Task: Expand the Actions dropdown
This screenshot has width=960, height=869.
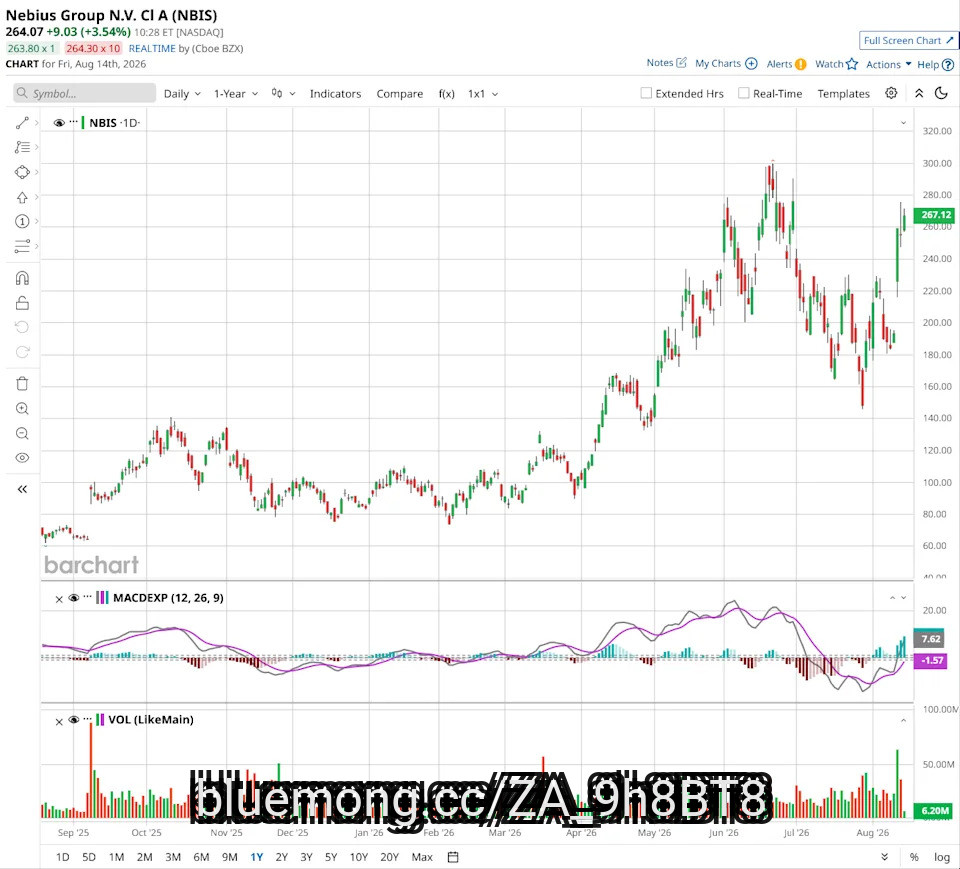Action: (888, 64)
